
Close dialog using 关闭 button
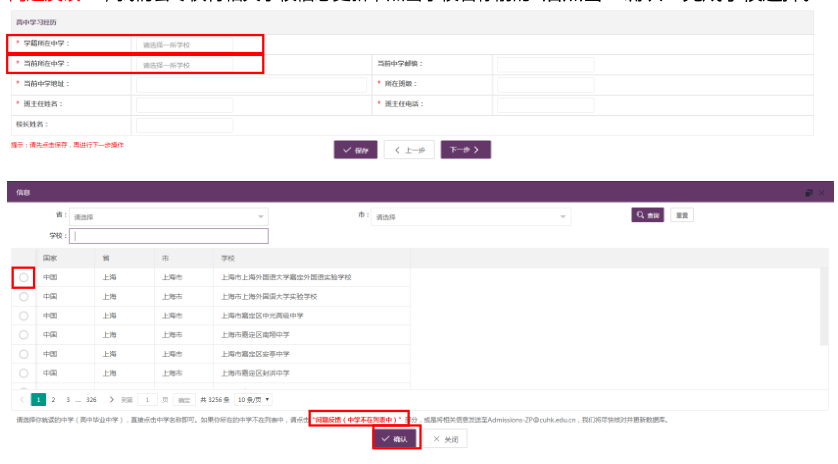pyautogui.click(x=444, y=439)
